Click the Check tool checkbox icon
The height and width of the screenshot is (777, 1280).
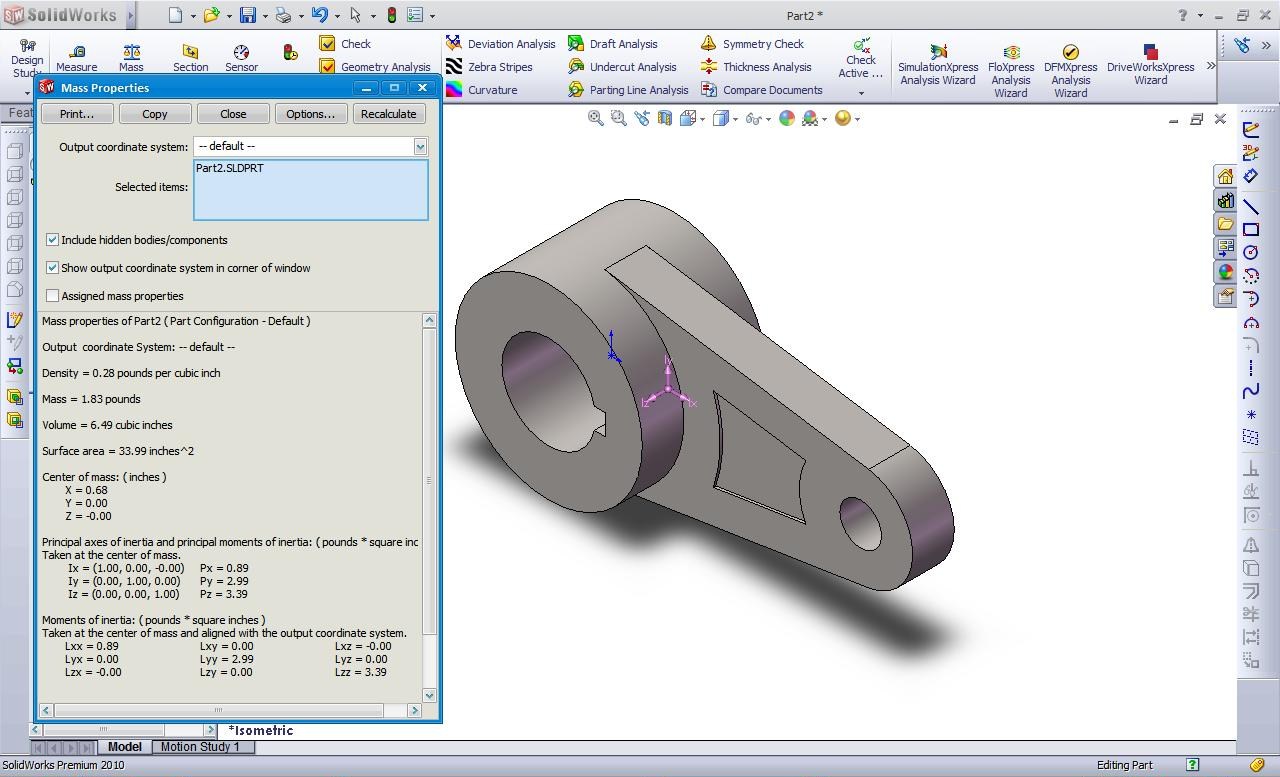[x=327, y=43]
